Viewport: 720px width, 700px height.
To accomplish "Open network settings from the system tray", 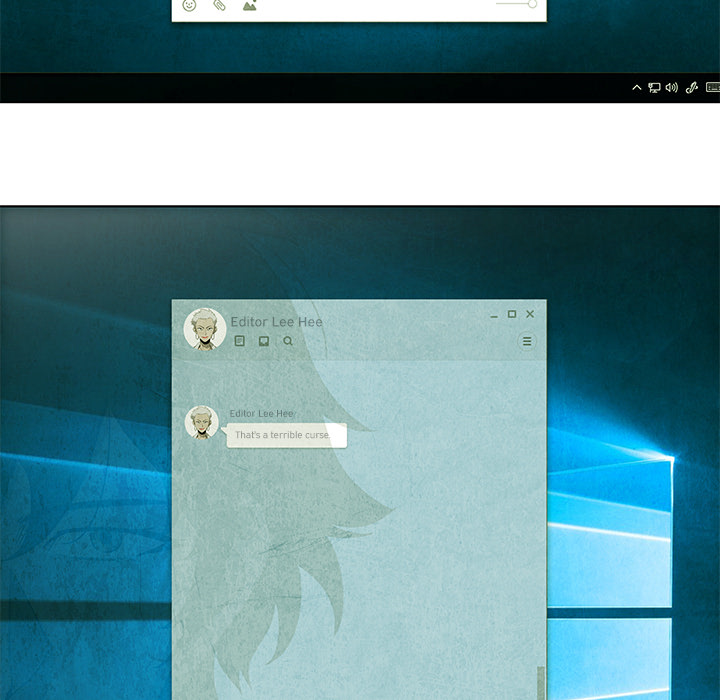I will coord(654,88).
